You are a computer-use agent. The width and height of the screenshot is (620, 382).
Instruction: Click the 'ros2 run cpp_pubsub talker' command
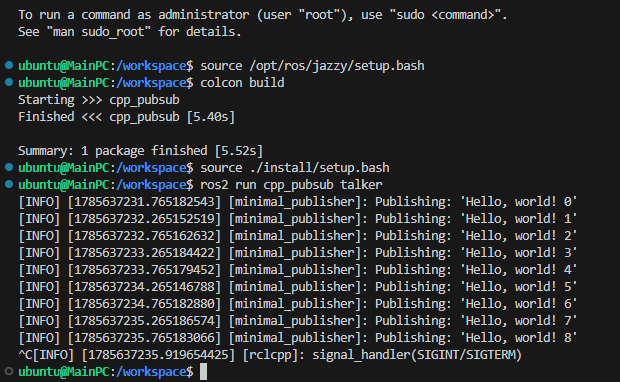291,185
